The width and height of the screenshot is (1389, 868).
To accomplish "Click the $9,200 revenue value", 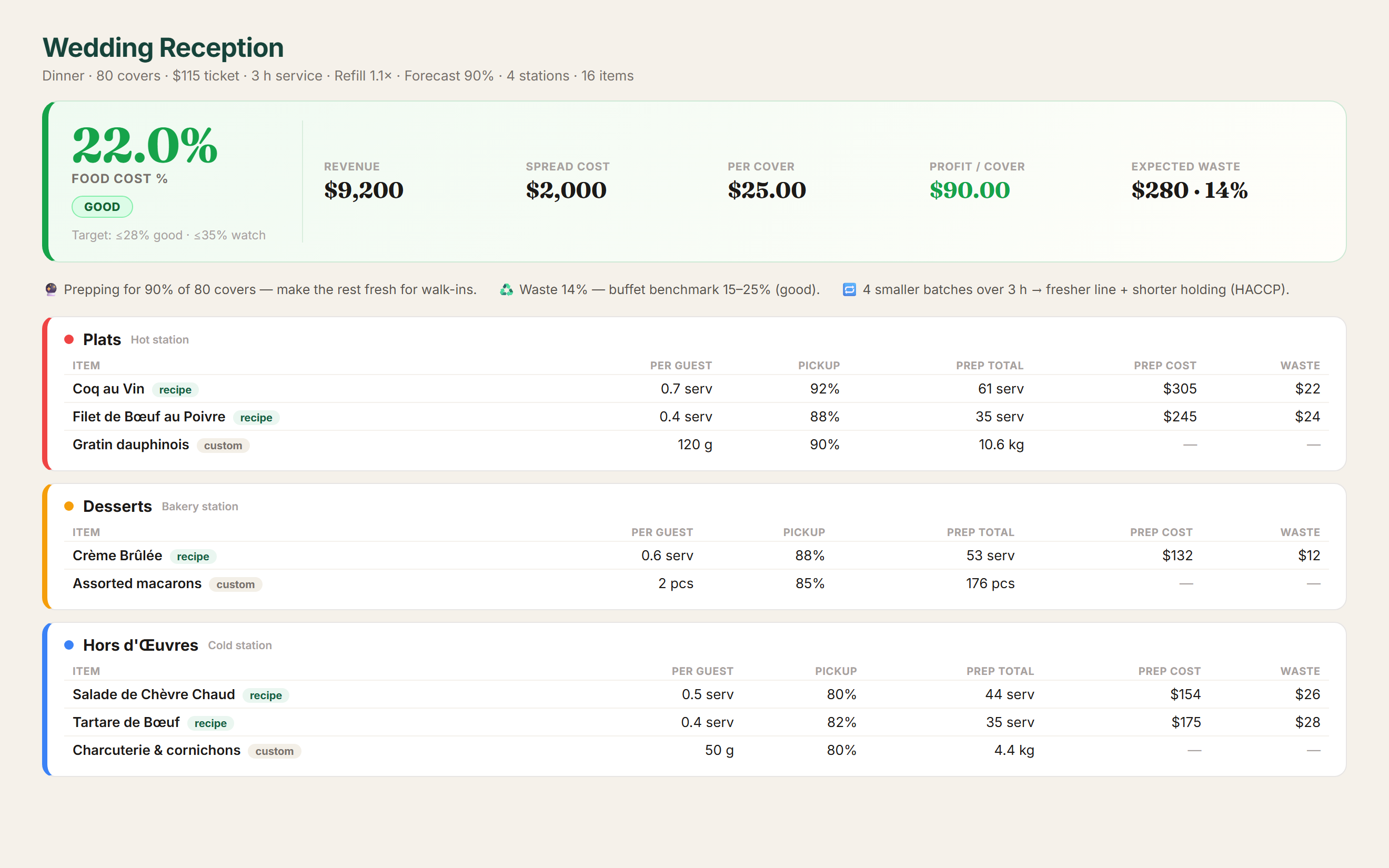I will (364, 190).
